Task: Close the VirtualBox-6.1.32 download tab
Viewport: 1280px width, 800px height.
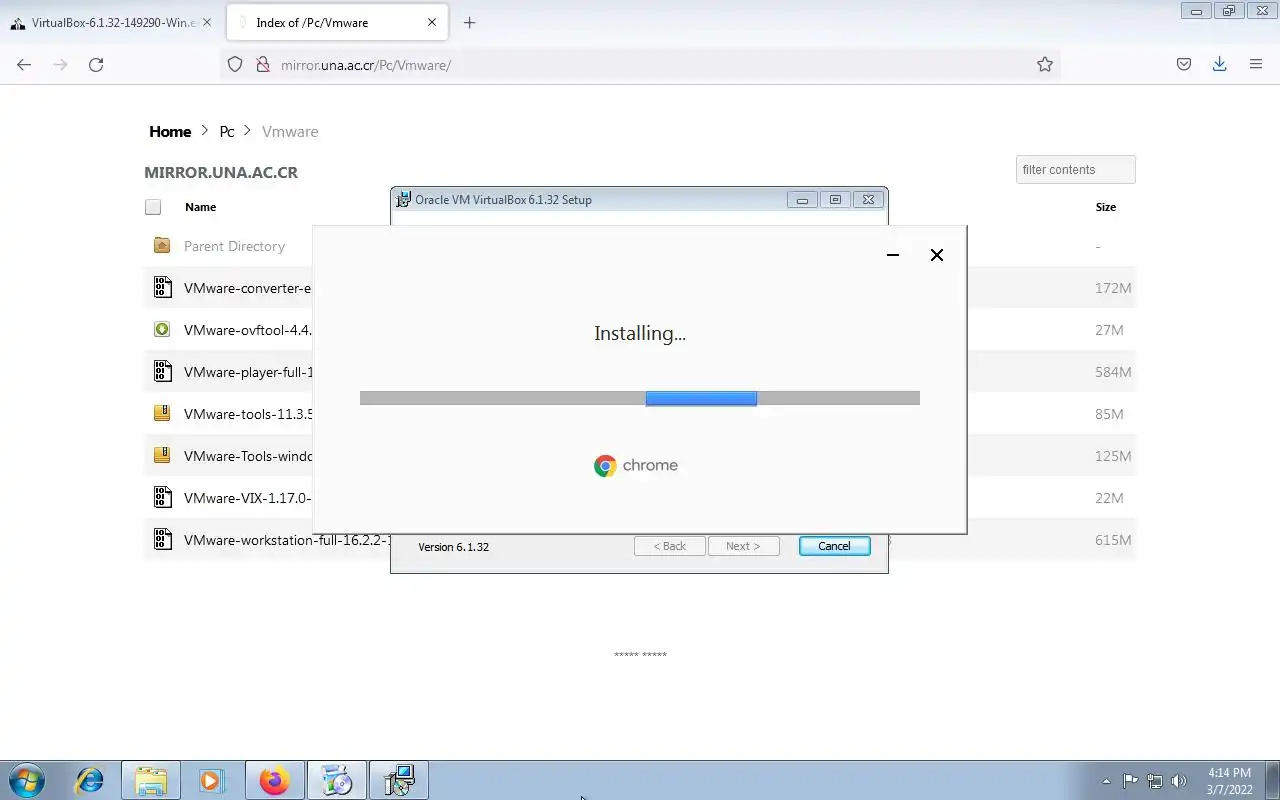Action: tap(207, 22)
